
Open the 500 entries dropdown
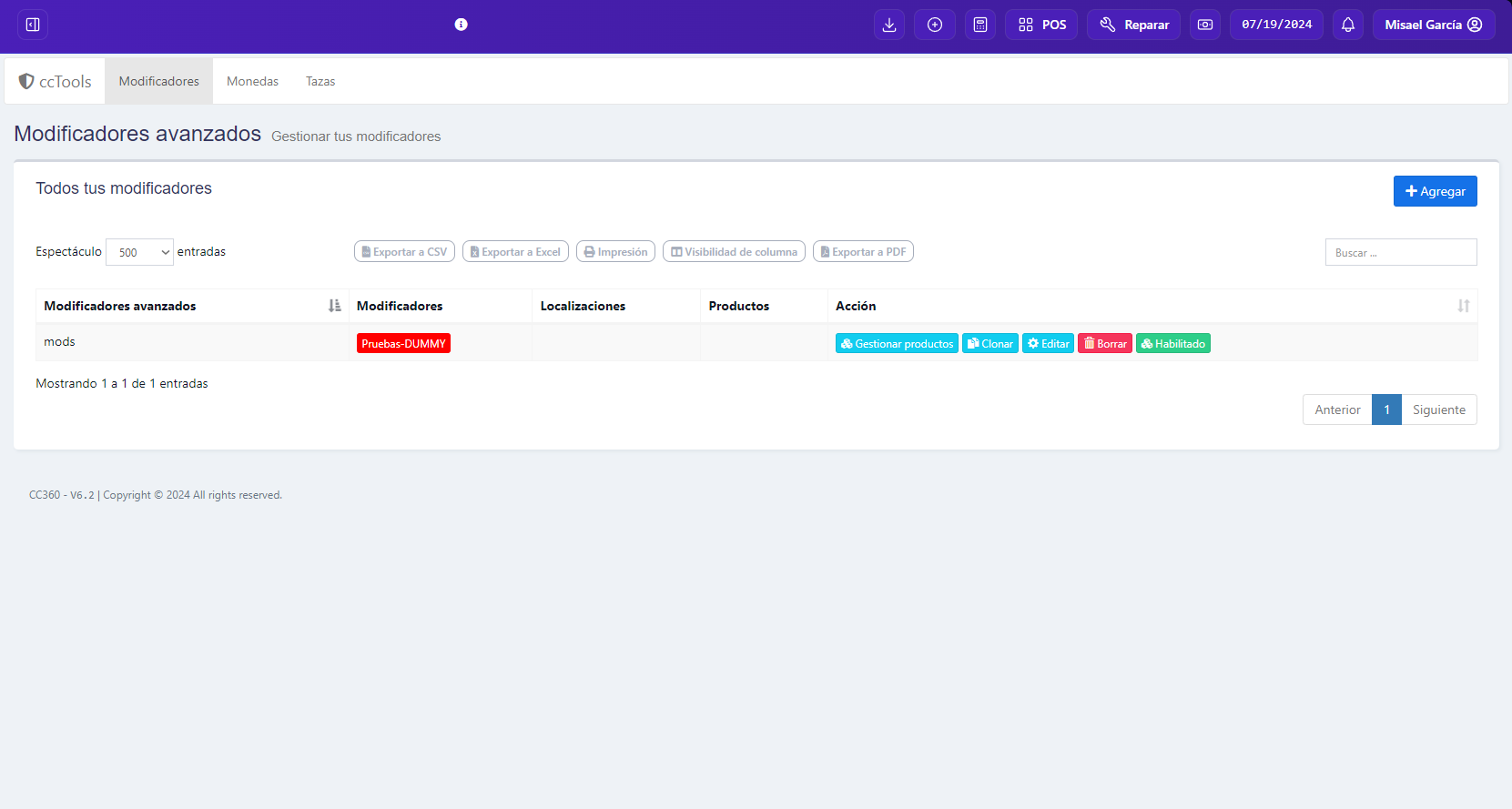click(x=139, y=252)
